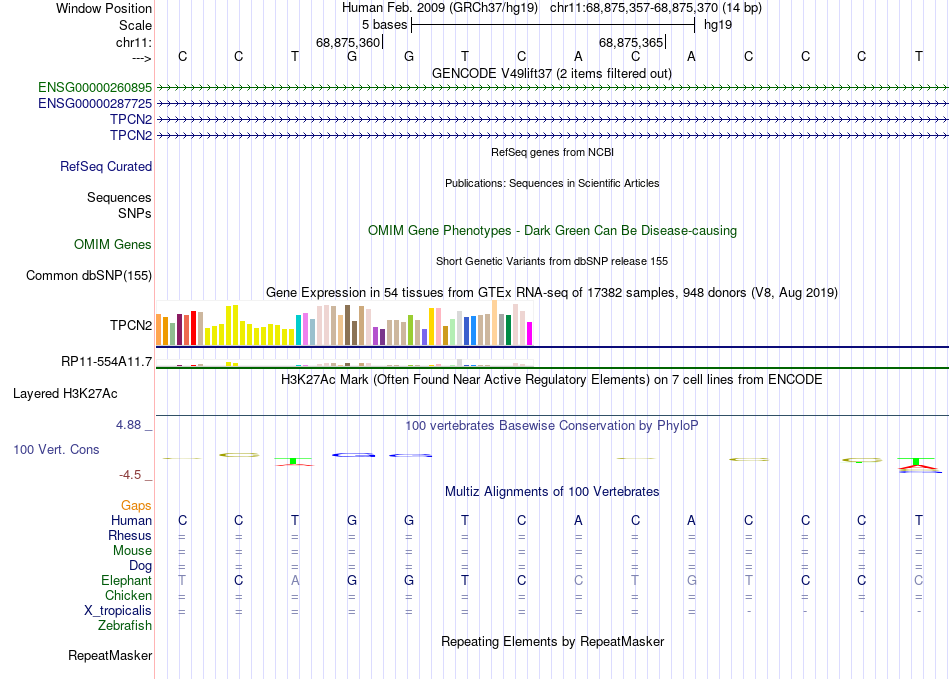Screen dimensions: 950x679
Task: Click the Layered H3K27Ac track label
Action: [x=65, y=394]
